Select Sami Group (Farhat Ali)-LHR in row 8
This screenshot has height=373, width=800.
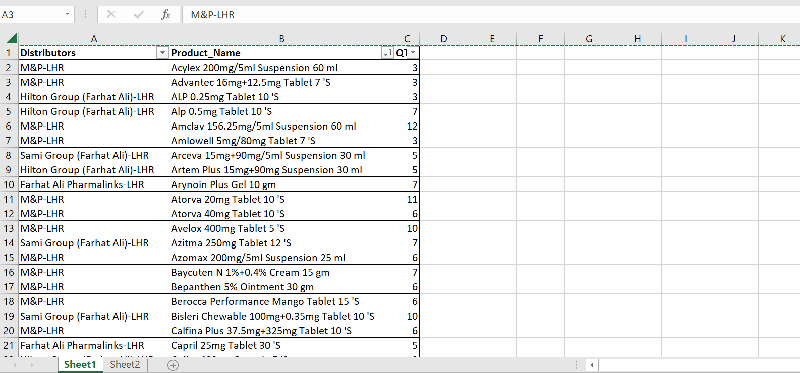[x=94, y=155]
